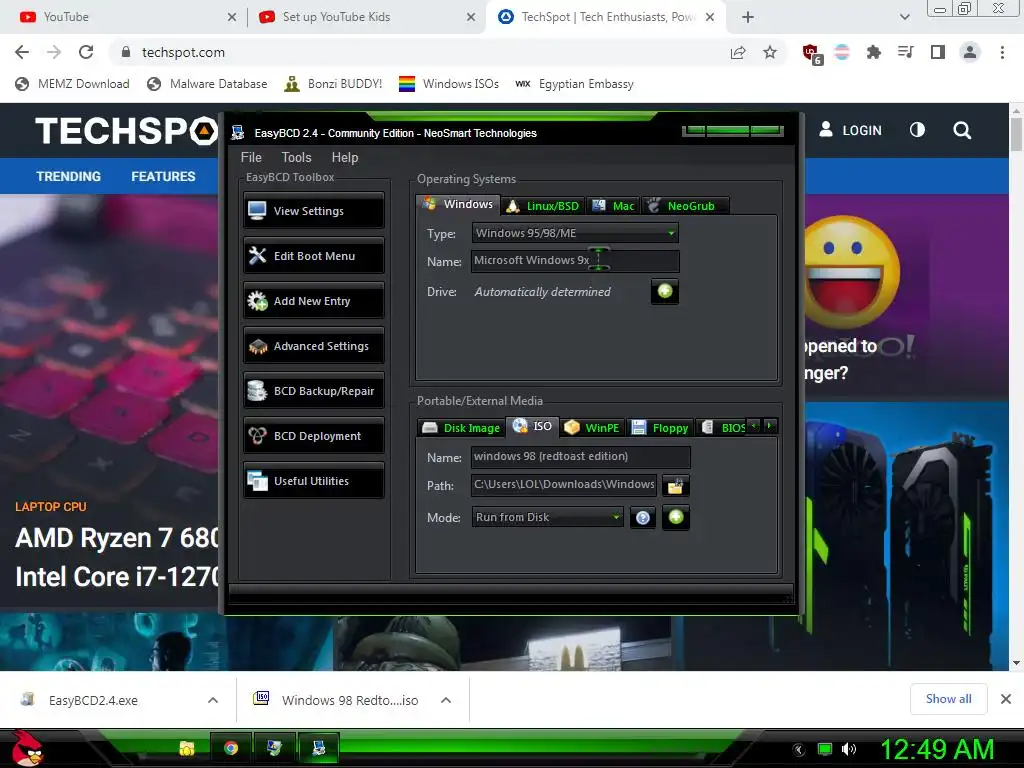Select the Windows operating systems tab

pyautogui.click(x=458, y=204)
